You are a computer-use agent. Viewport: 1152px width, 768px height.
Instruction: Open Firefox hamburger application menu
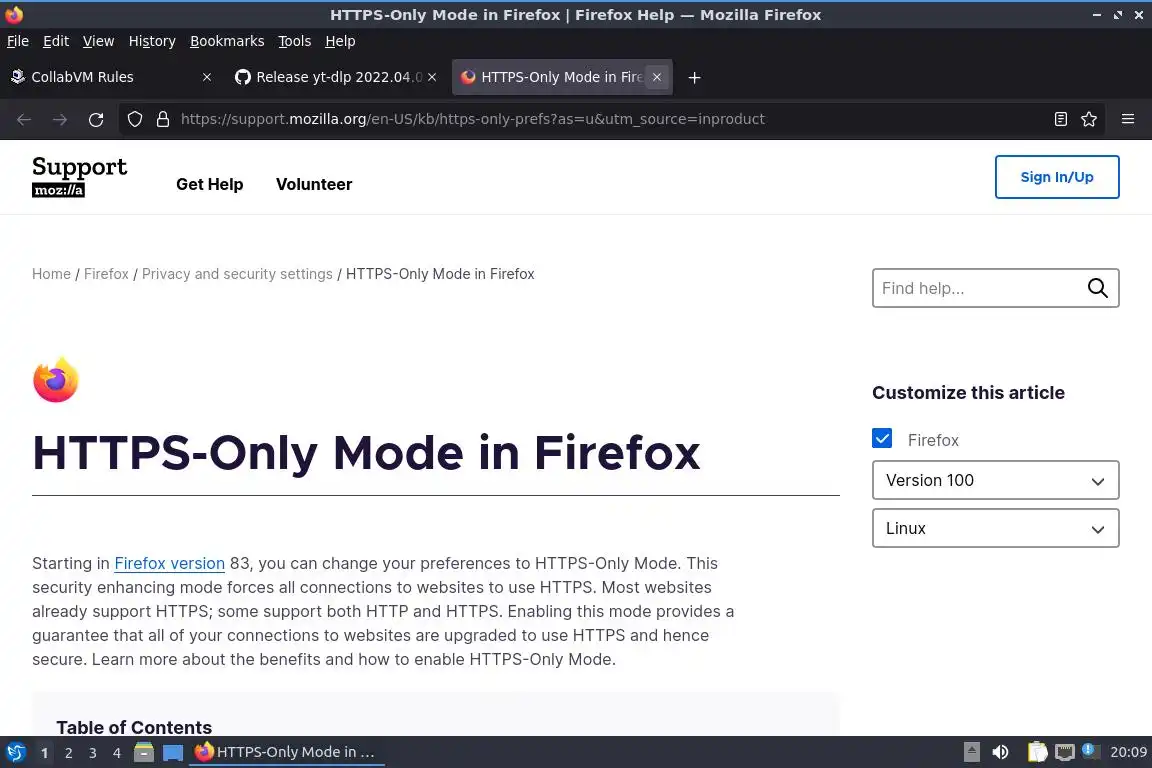[1128, 119]
